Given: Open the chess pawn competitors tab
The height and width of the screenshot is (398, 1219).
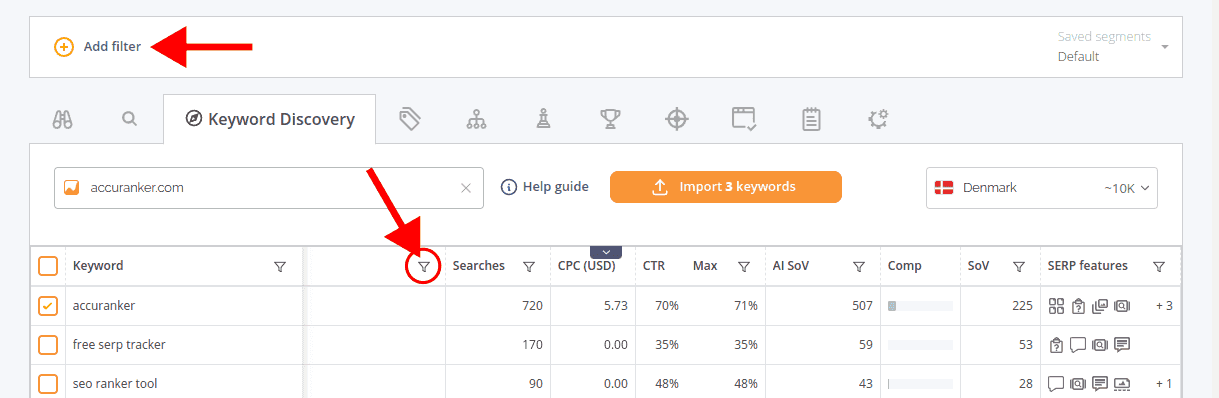Looking at the screenshot, I should click(x=542, y=119).
